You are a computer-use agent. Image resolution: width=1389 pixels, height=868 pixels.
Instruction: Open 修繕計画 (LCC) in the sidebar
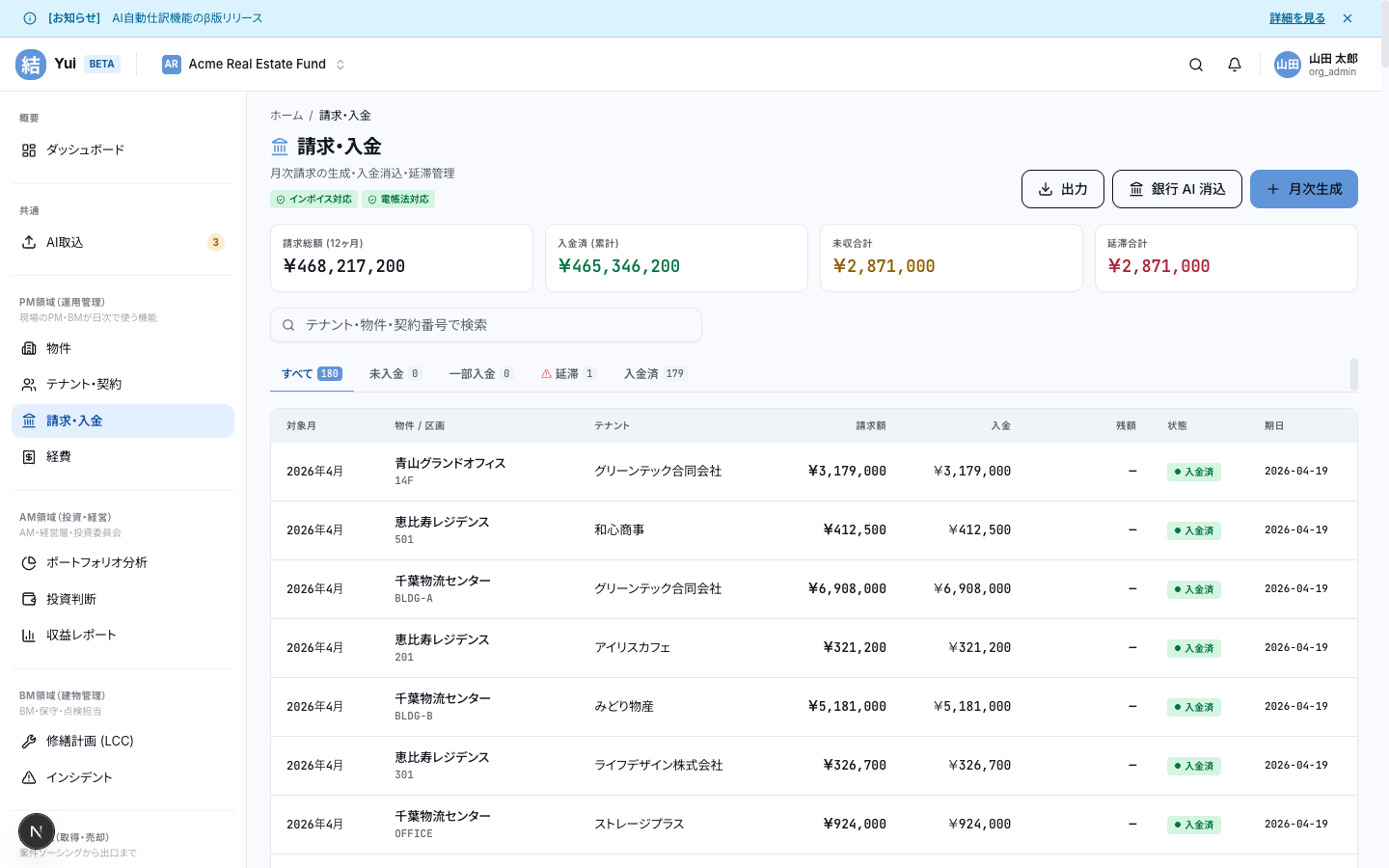pos(123,742)
